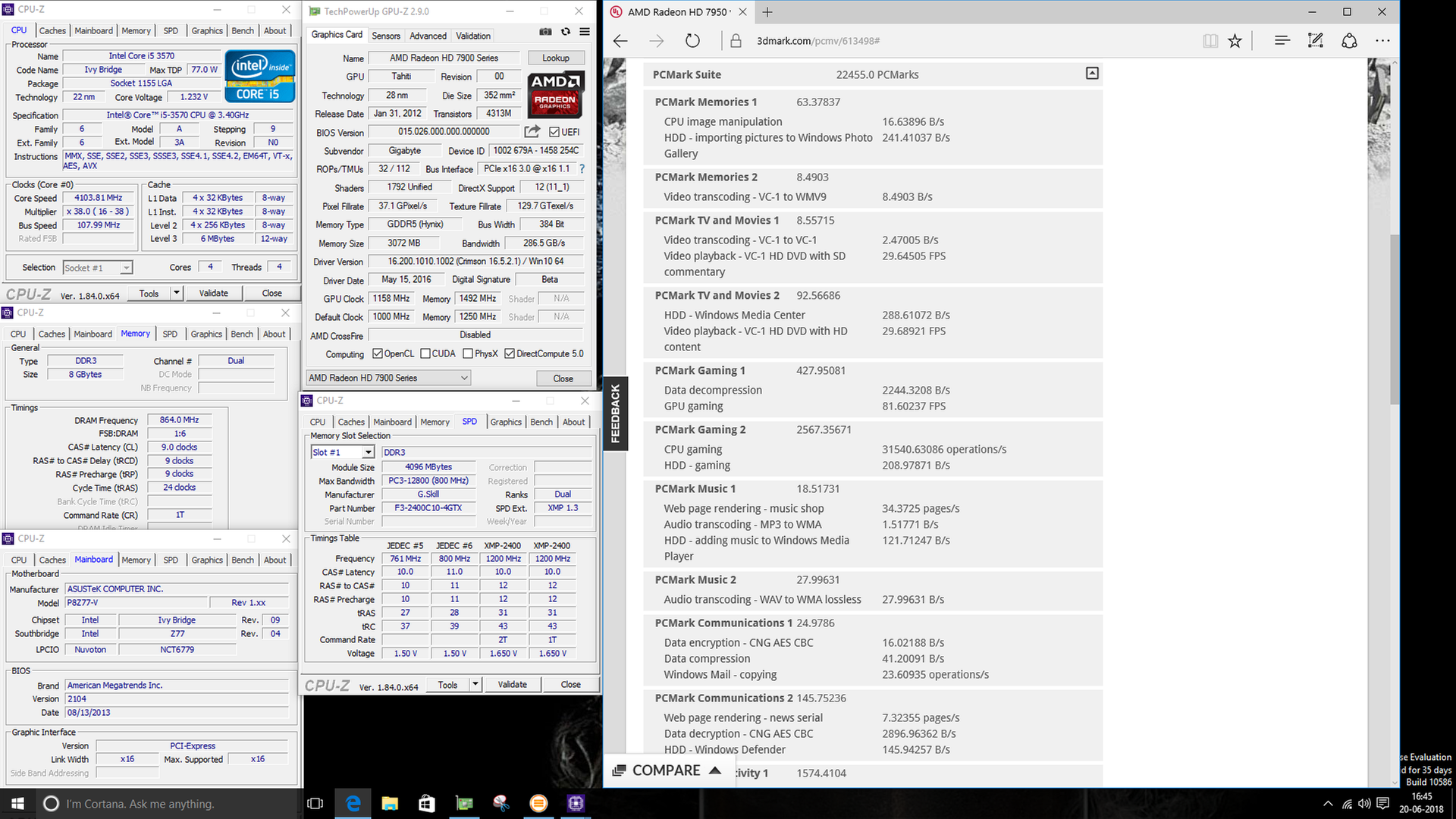
Task: Switch to Sensors tab in GPU-Z
Action: pyautogui.click(x=386, y=36)
